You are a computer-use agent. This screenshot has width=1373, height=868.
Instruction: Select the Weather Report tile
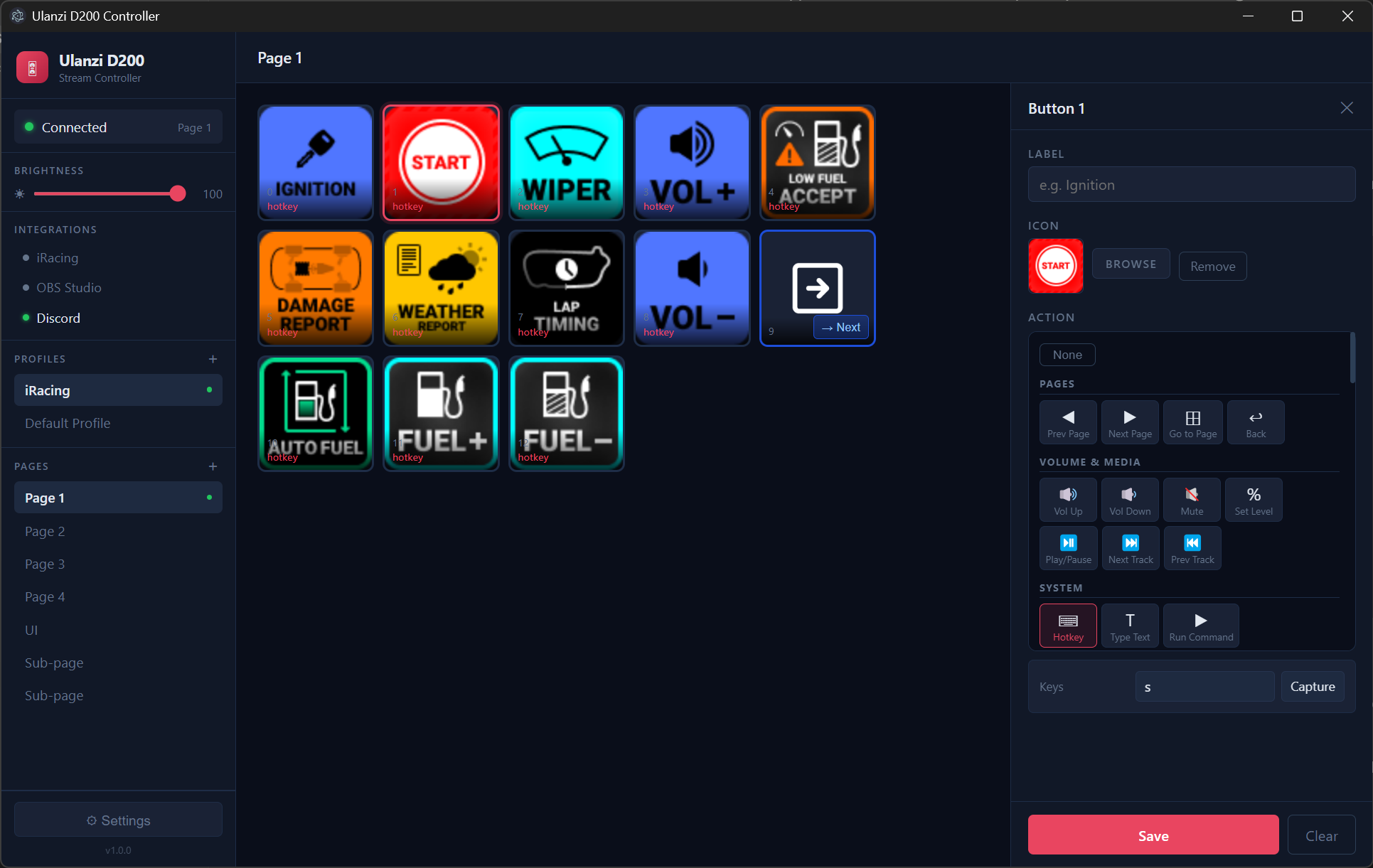[x=441, y=289]
